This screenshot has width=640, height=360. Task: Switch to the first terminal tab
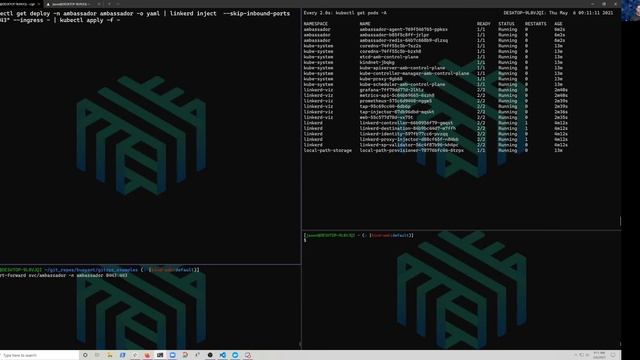[20, 4]
